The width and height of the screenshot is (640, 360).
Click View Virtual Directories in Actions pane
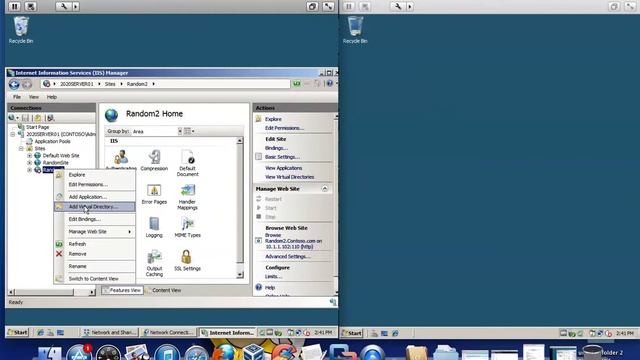(x=289, y=177)
